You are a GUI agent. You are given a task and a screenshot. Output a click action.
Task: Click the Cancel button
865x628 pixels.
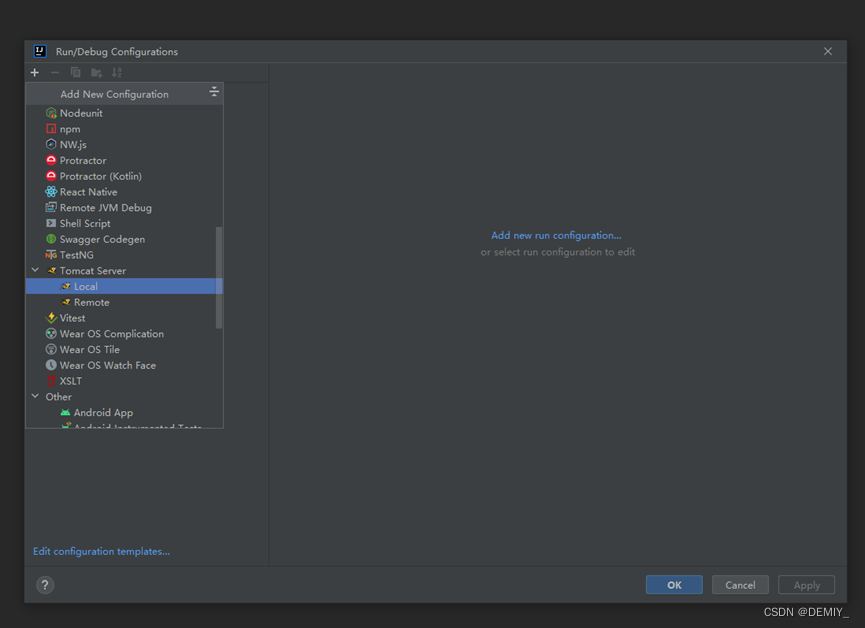pyautogui.click(x=740, y=585)
